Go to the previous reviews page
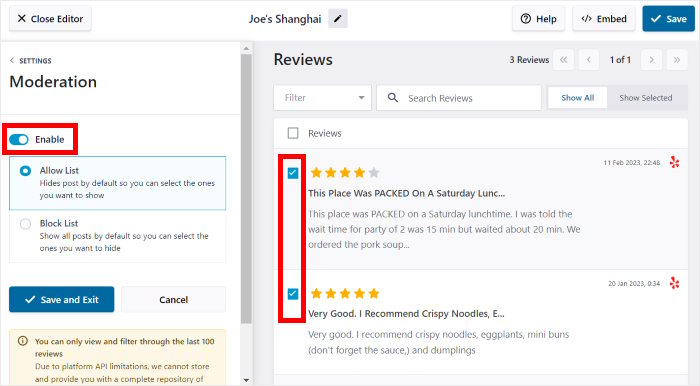700x386 pixels. [589, 59]
